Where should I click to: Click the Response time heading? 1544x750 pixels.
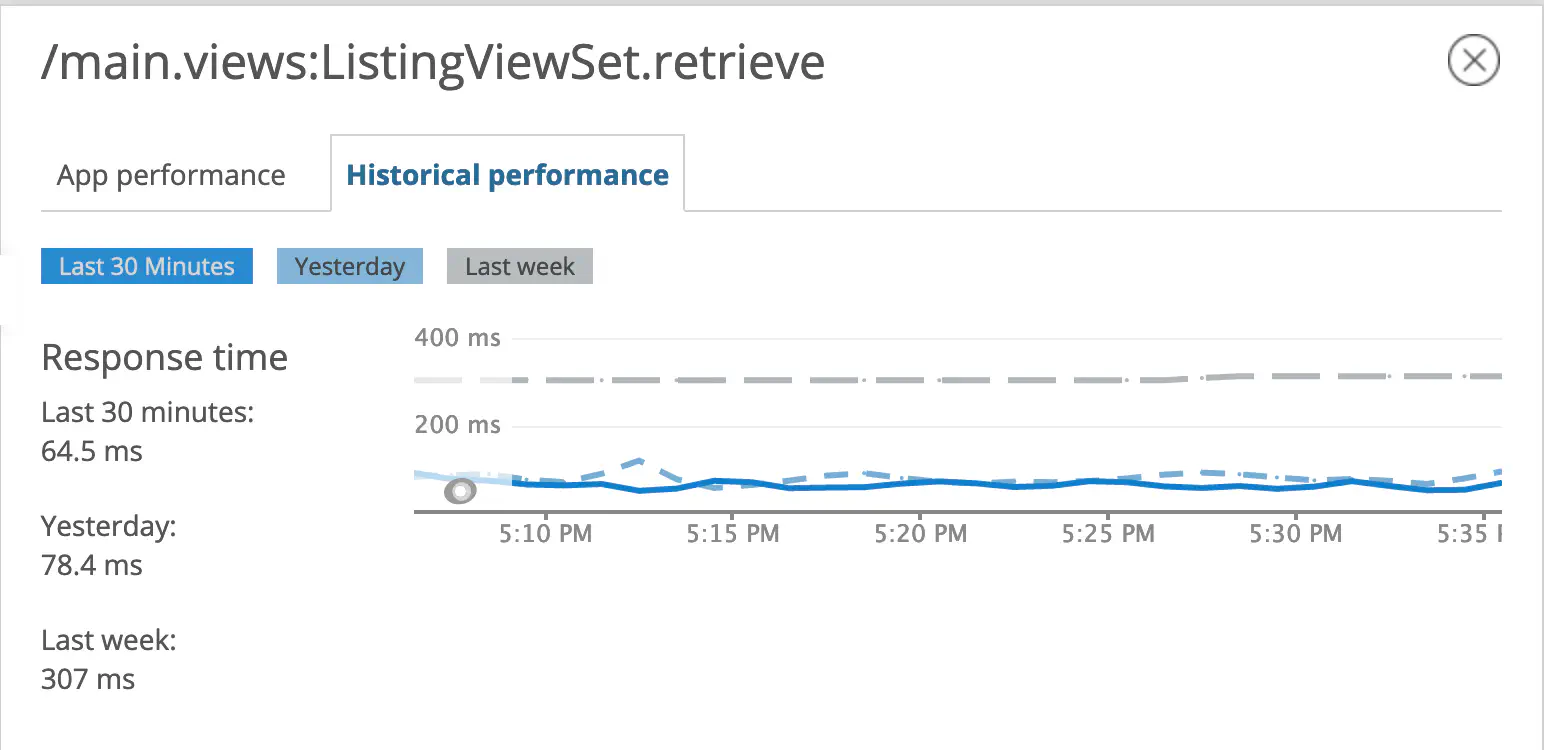tap(163, 357)
